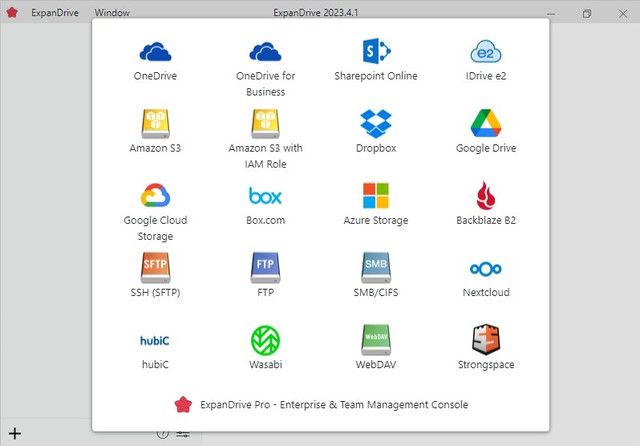Choose Google Cloud Storage
Image resolution: width=640 pixels, height=446 pixels.
(x=156, y=196)
